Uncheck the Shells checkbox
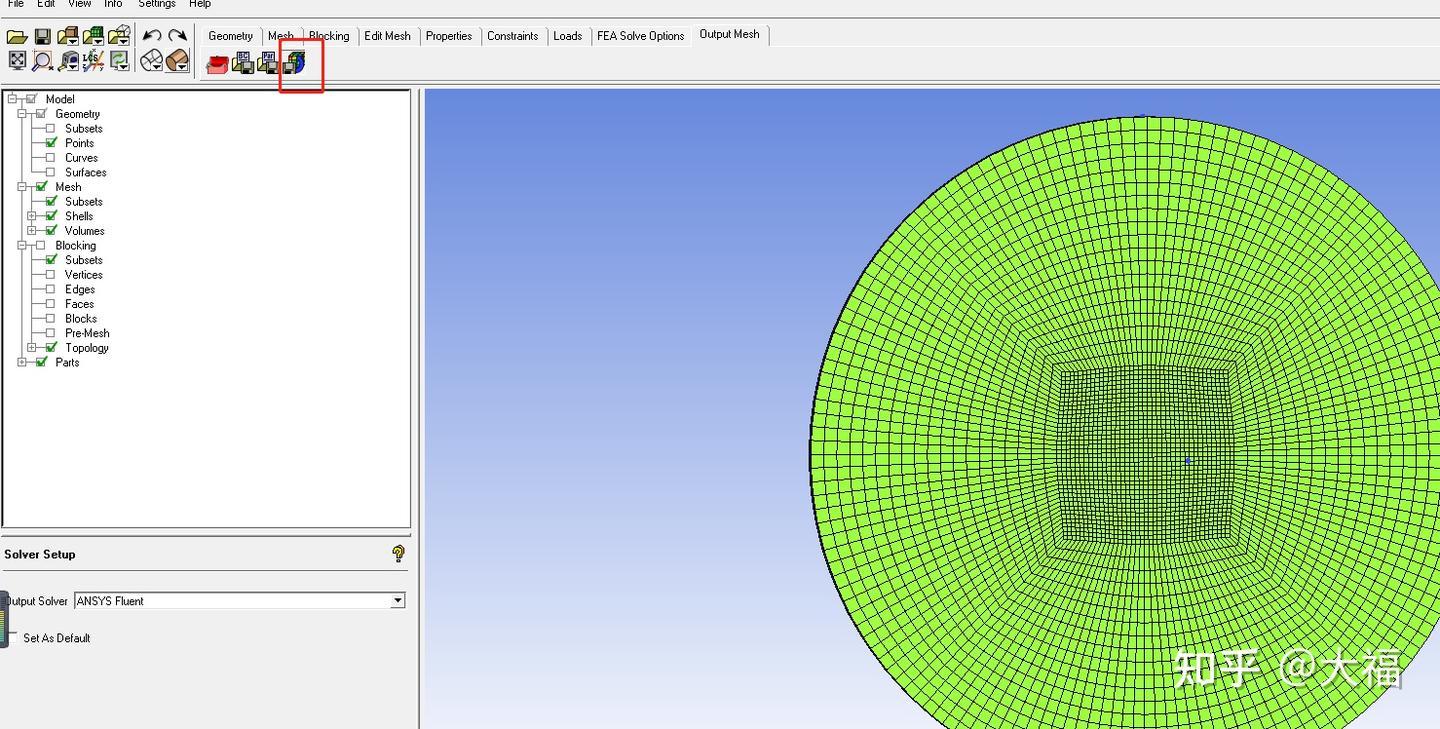1440x729 pixels. 51,216
